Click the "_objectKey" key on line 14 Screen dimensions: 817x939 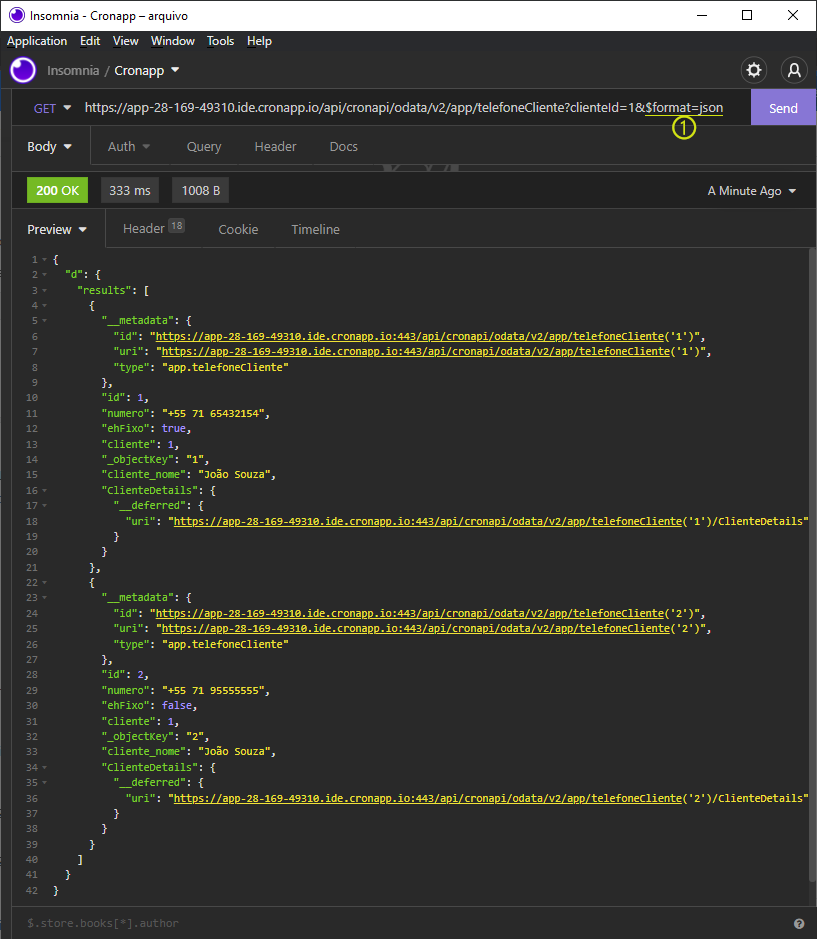point(138,460)
